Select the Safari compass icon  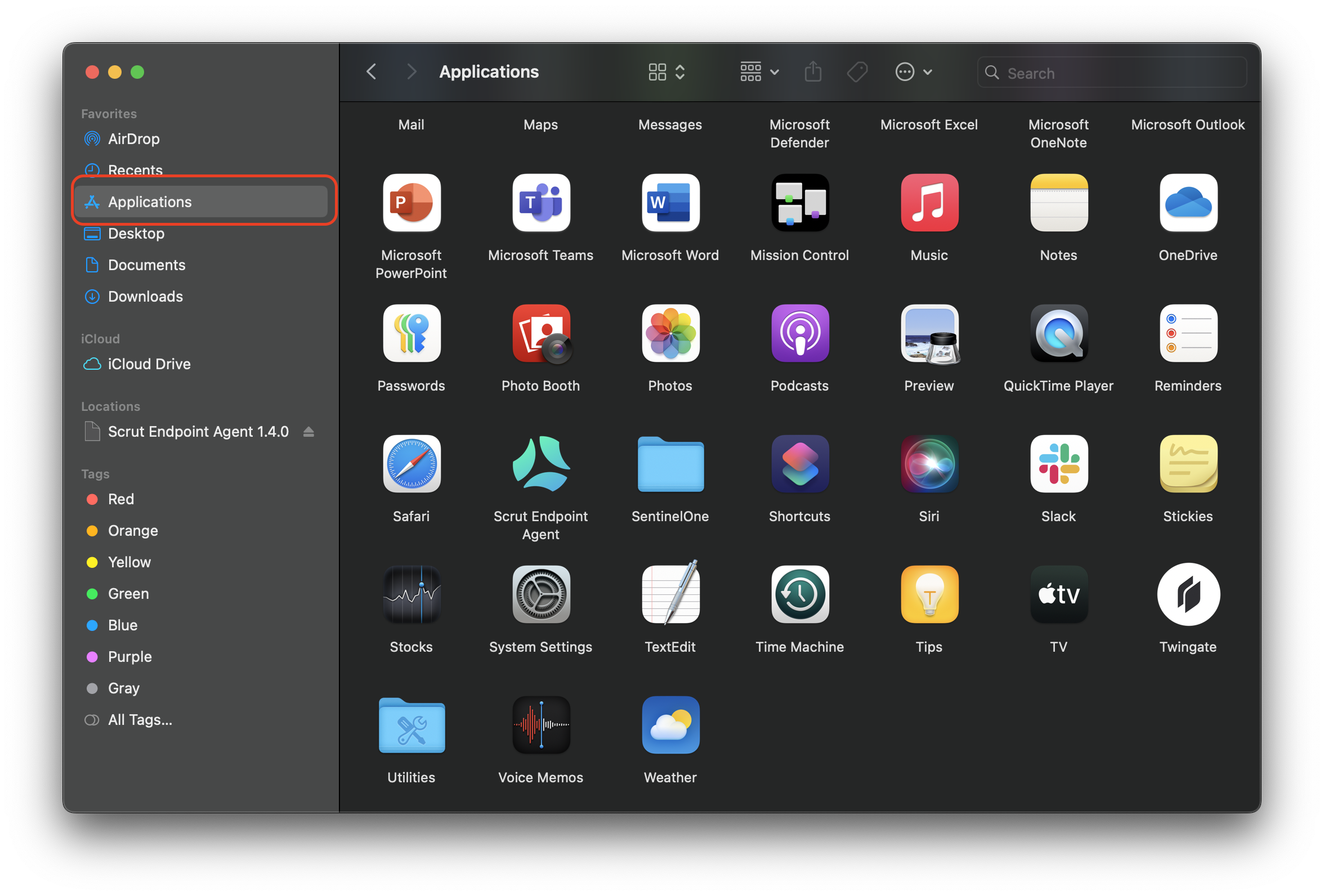click(x=411, y=464)
